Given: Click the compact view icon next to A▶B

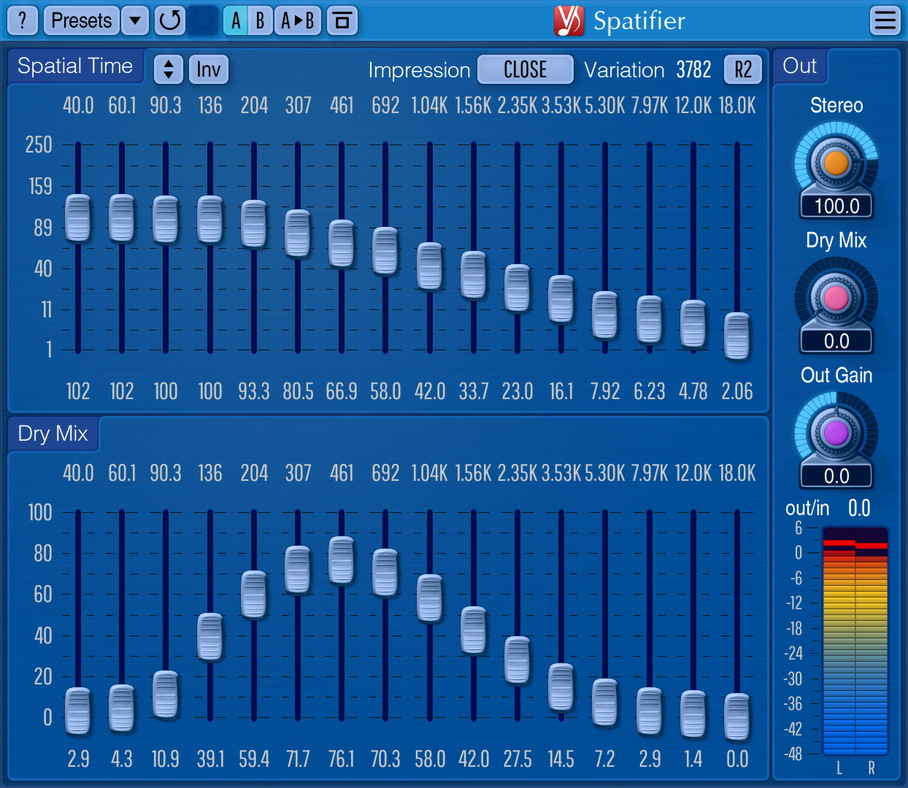Looking at the screenshot, I should click(341, 20).
